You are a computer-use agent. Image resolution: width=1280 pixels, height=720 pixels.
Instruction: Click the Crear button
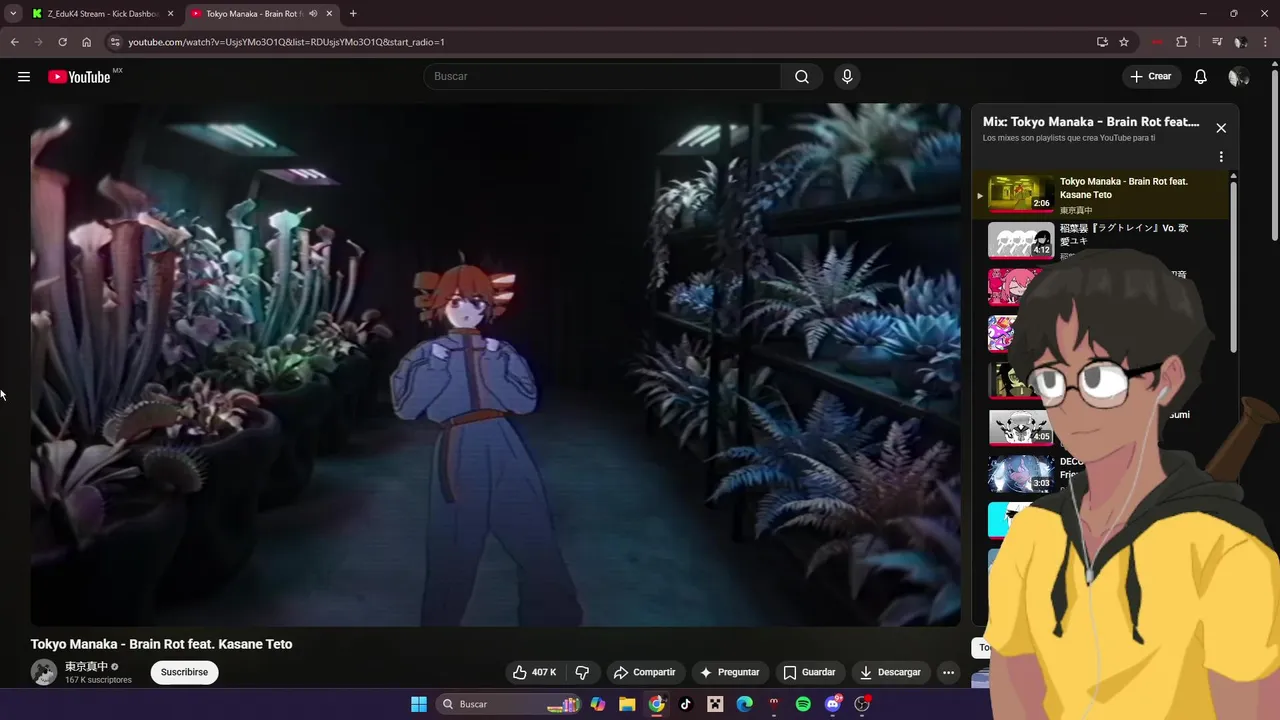1151,77
